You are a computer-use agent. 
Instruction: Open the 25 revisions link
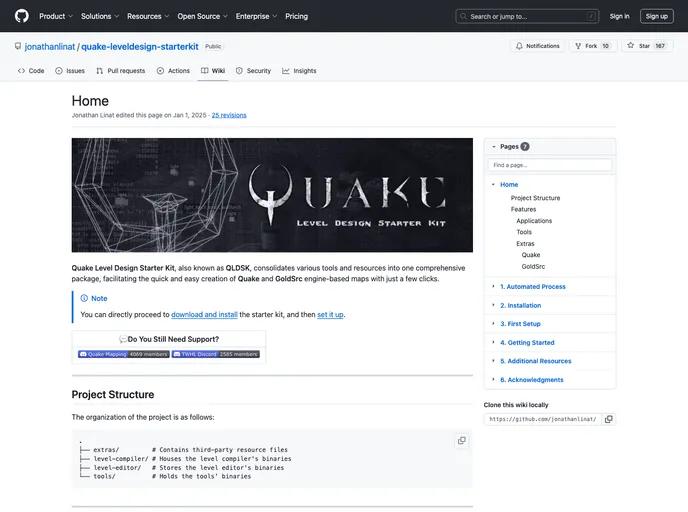coord(229,115)
